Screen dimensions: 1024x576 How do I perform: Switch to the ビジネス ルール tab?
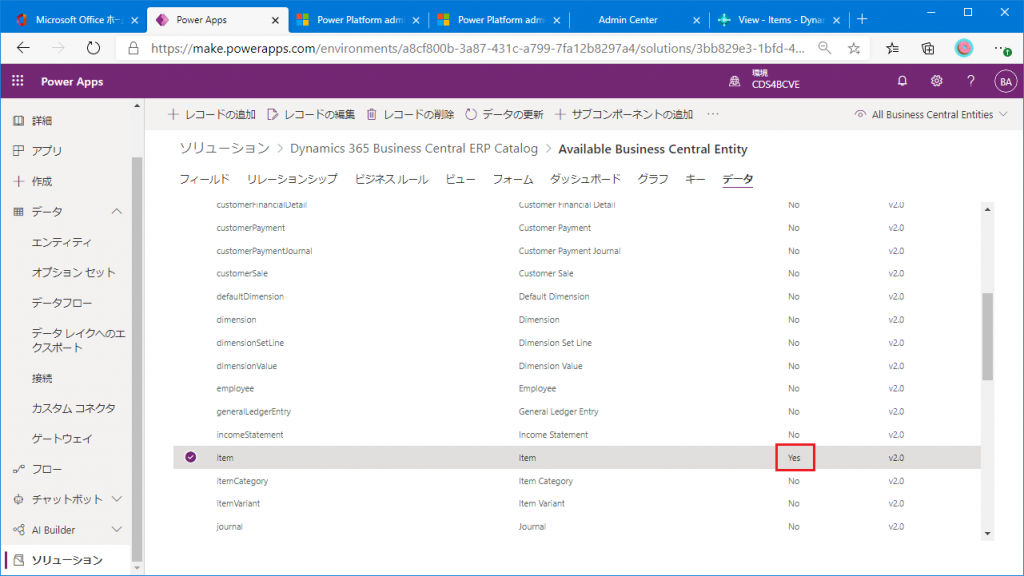(x=391, y=179)
